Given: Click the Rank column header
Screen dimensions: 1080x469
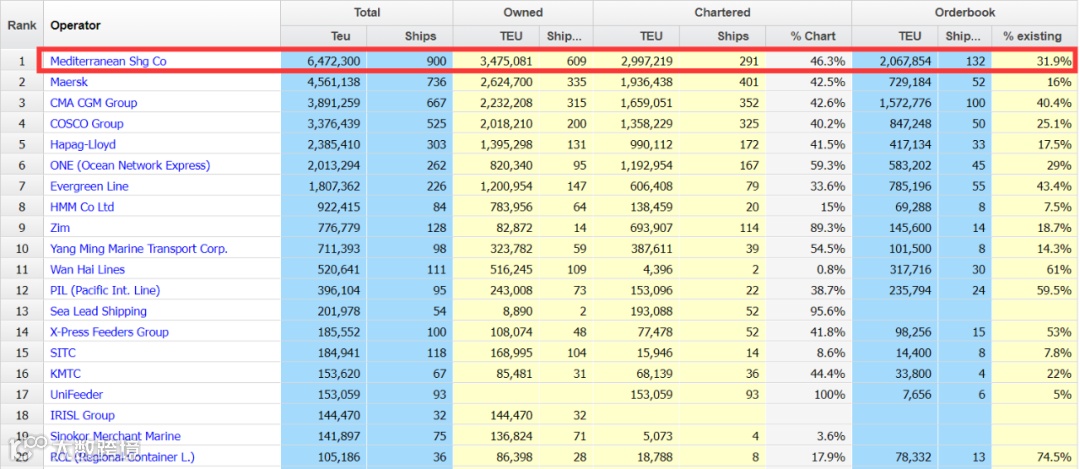Looking at the screenshot, I should coord(21,25).
